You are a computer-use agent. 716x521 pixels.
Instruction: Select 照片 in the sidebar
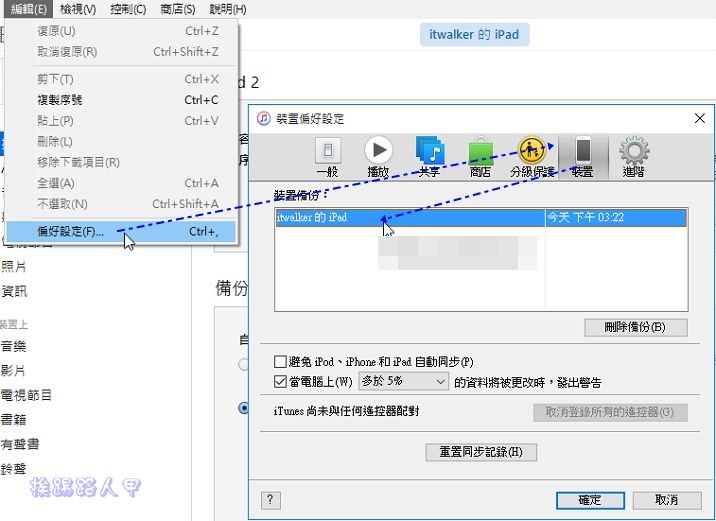pyautogui.click(x=14, y=267)
